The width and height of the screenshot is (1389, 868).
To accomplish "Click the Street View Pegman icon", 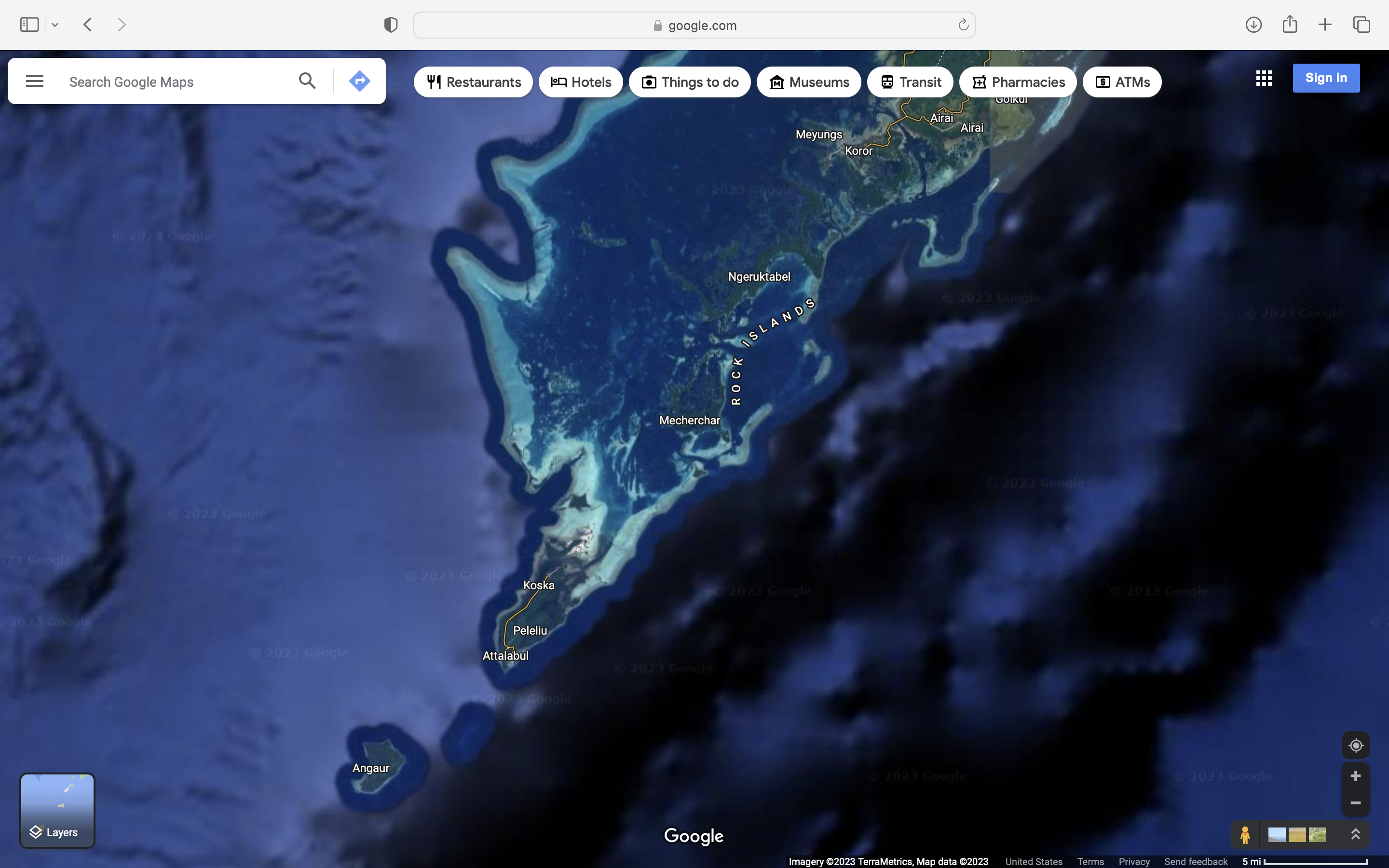I will point(1244,834).
